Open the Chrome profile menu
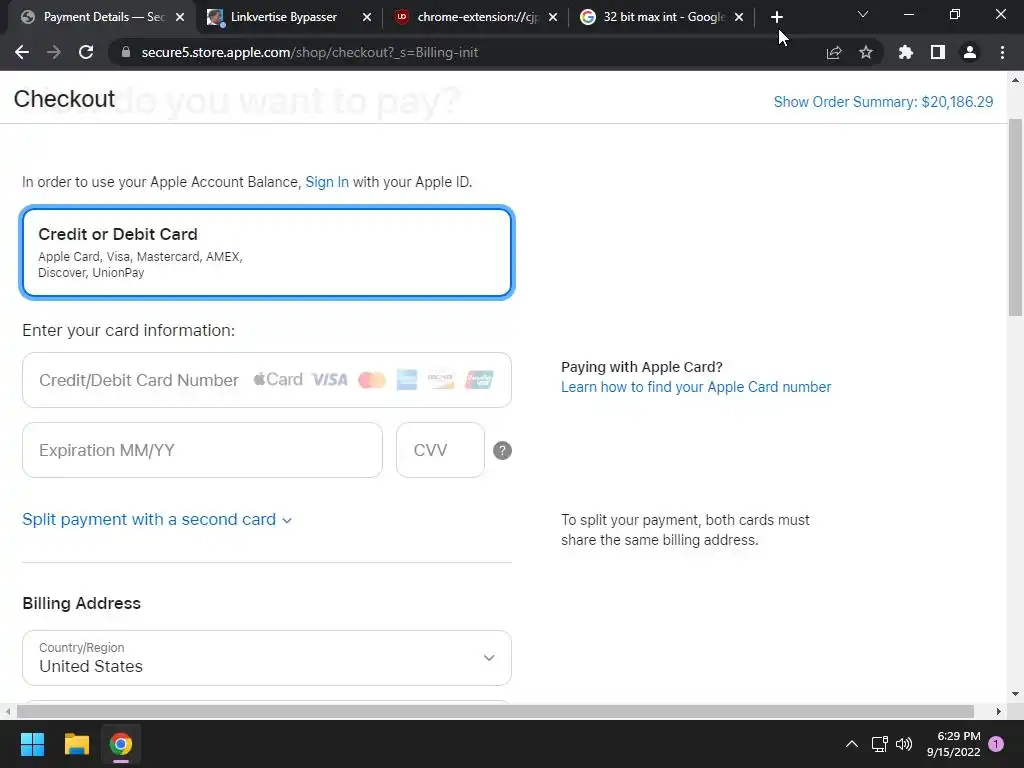This screenshot has width=1024, height=768. click(970, 52)
